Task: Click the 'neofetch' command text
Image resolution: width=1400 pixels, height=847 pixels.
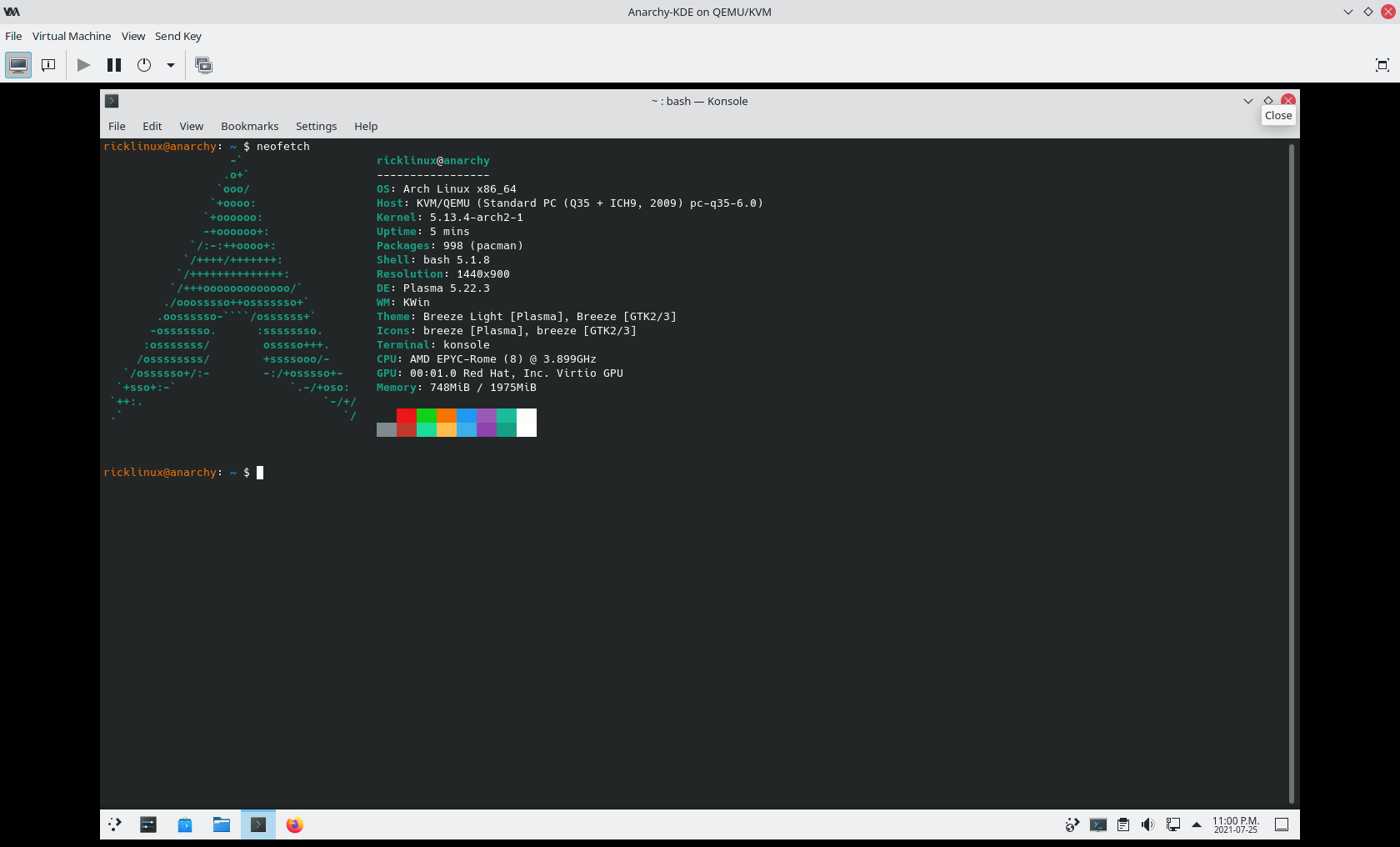Action: [x=283, y=147]
